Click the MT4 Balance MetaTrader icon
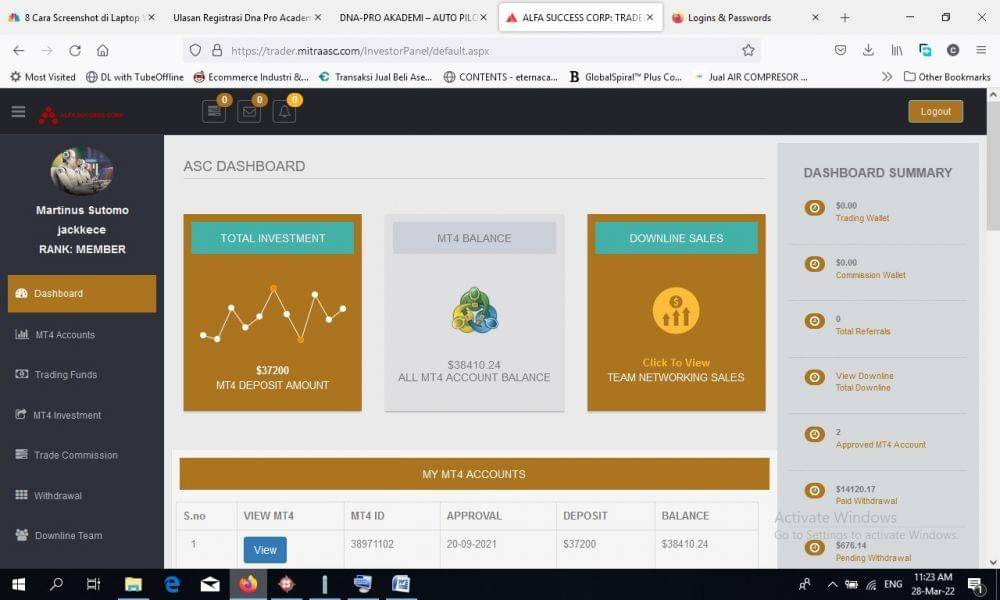This screenshot has height=600, width=1000. pyautogui.click(x=474, y=311)
